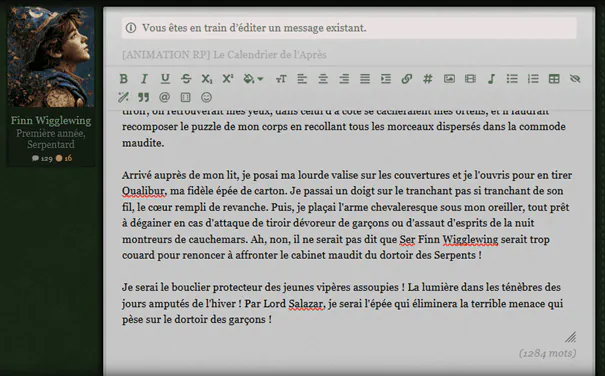Apply italic formatting
The image size is (605, 376).
point(144,79)
